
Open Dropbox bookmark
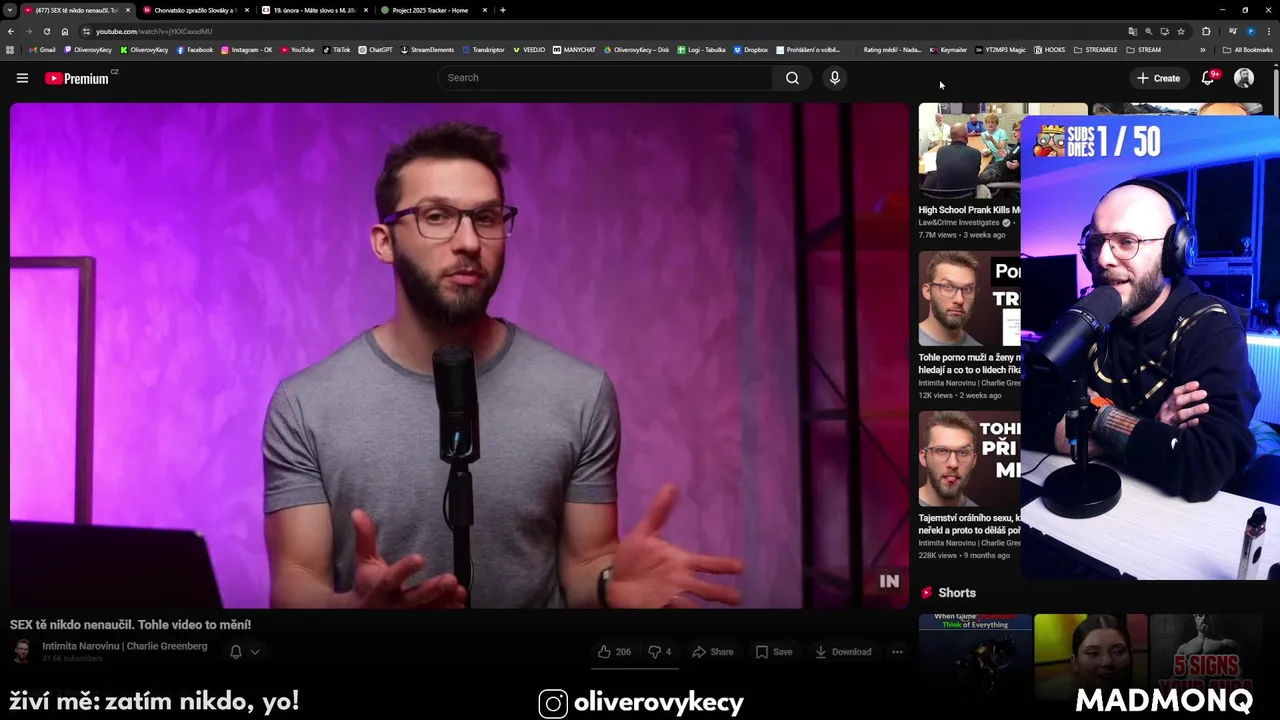(751, 49)
